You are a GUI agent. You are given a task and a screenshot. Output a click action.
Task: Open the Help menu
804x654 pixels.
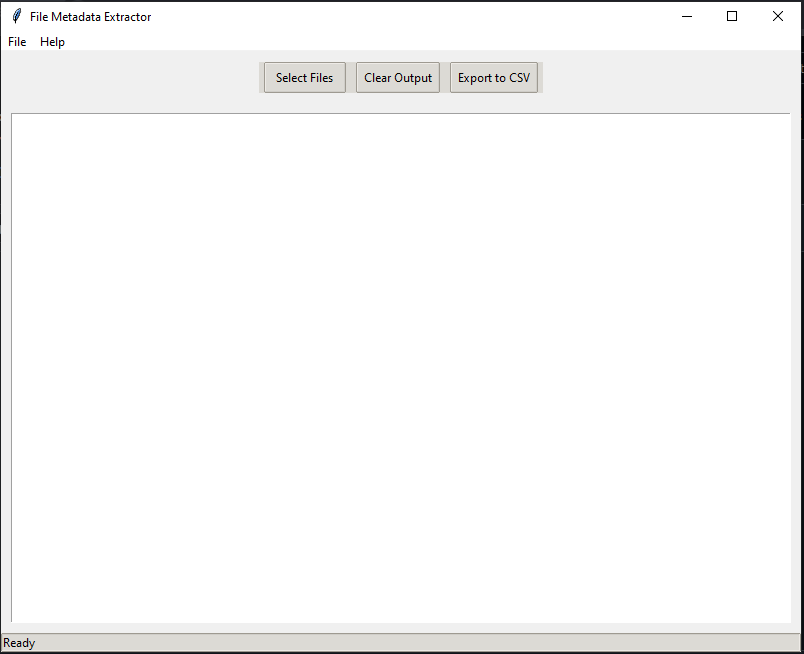[52, 42]
